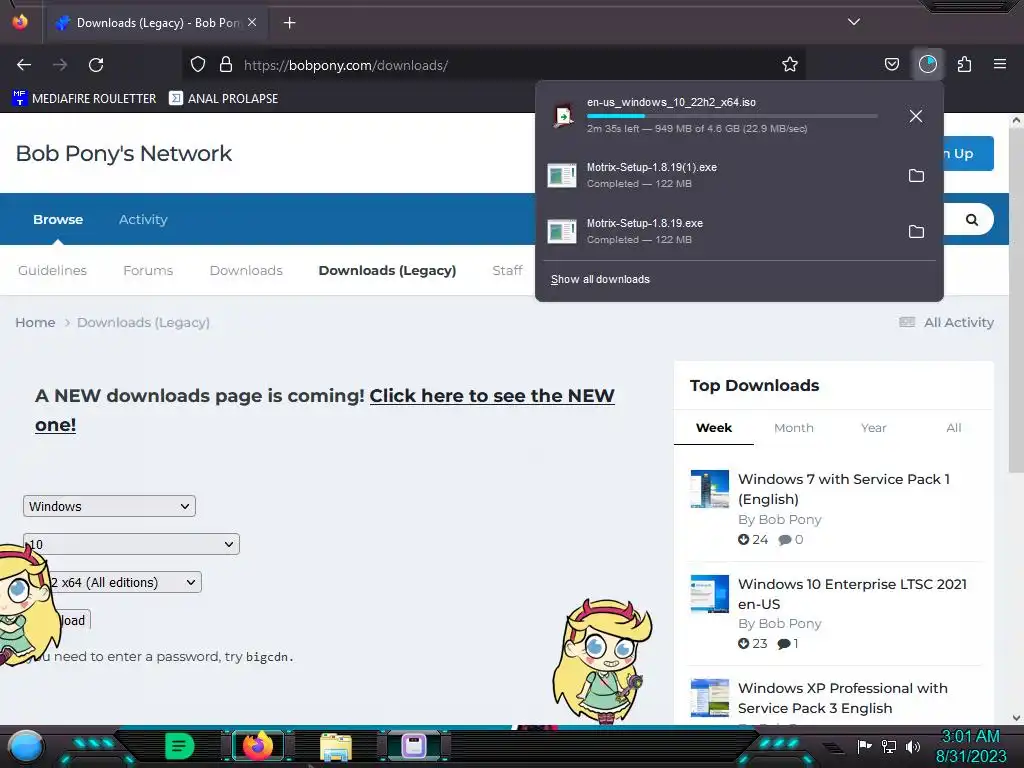Open Windows 10 Enterprise LTSC 2021 en-US
The width and height of the screenshot is (1024, 768).
pos(852,594)
